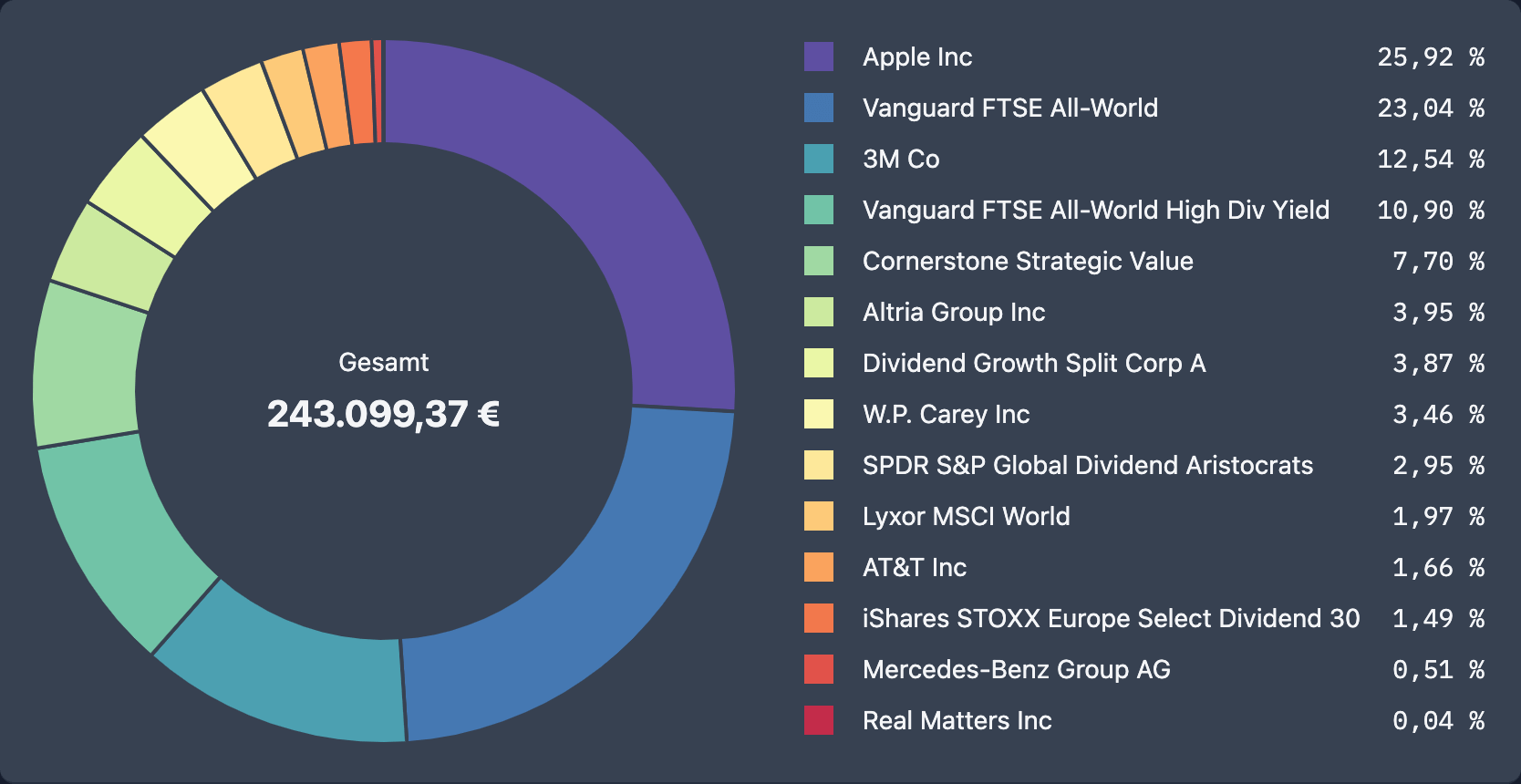Select Vanguard FTSE All-World High Div Yield label

[1095, 210]
